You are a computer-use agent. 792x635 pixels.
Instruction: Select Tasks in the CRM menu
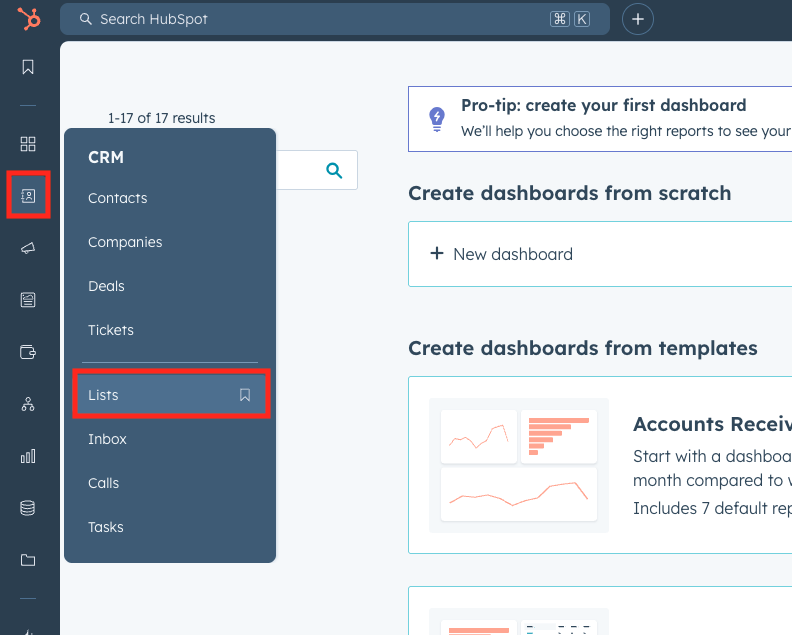[x=106, y=527]
